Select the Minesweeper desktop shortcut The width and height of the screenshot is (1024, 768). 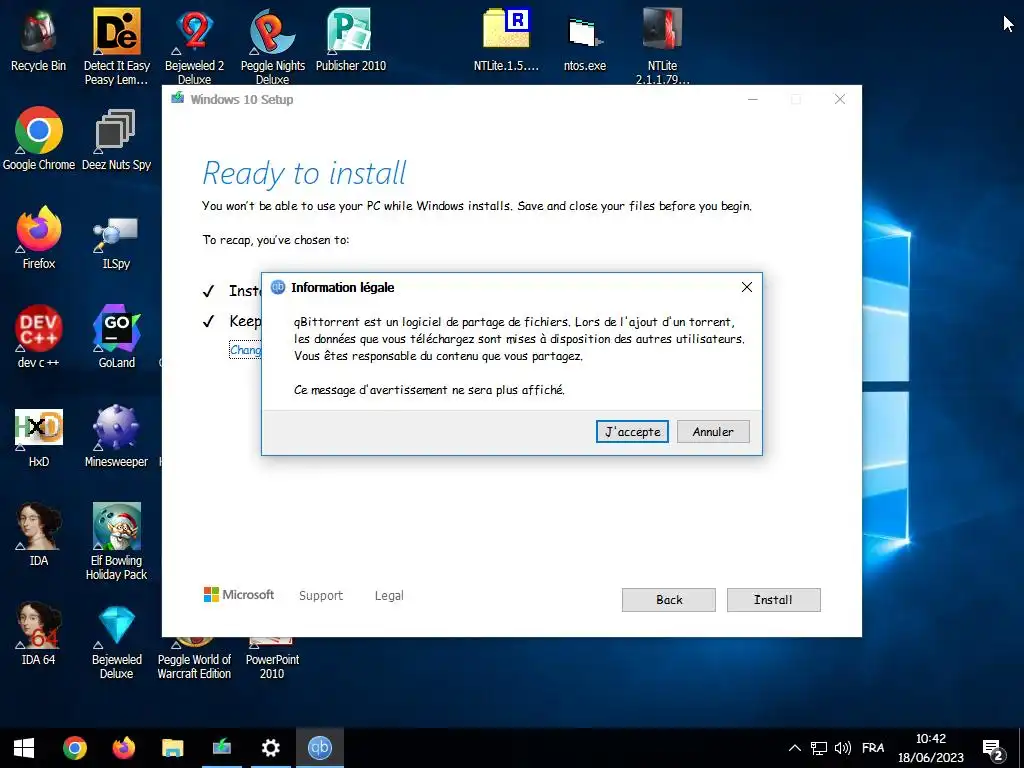[x=116, y=436]
